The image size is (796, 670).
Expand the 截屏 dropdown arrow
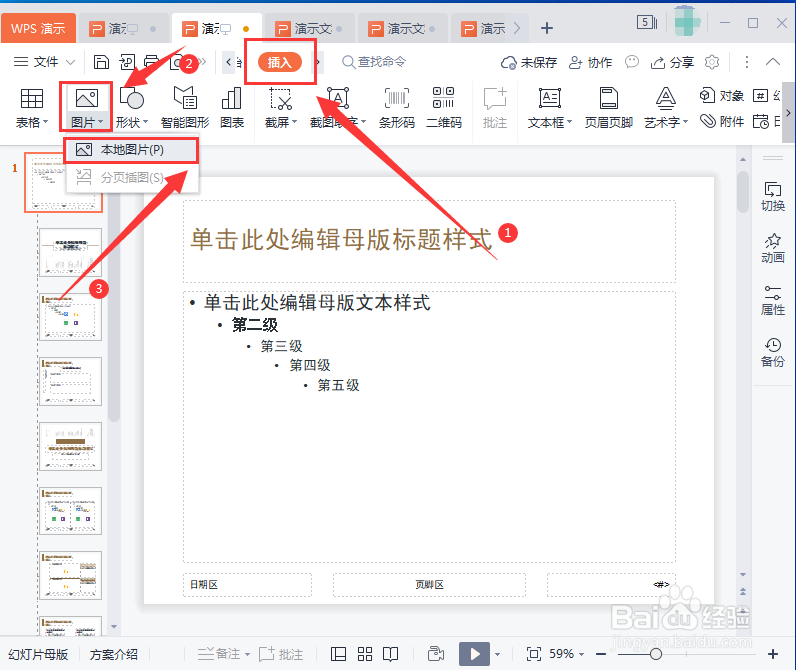[x=294, y=122]
